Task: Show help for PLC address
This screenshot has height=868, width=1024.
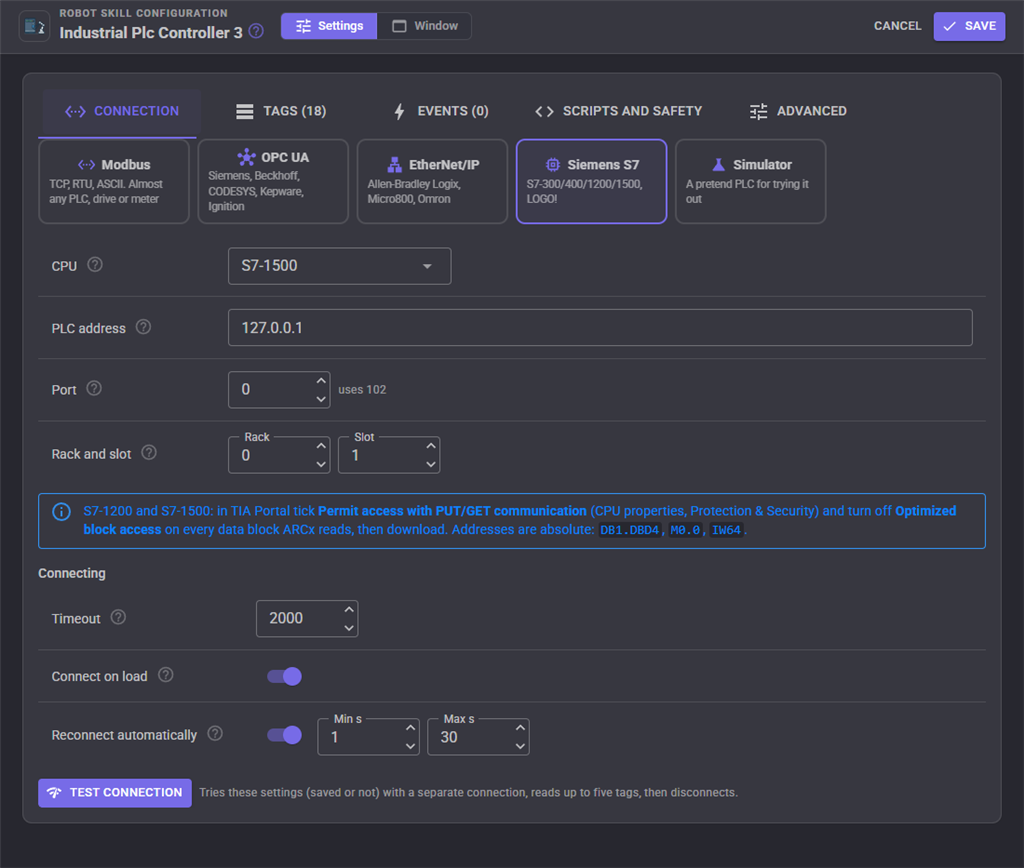Action: [143, 327]
